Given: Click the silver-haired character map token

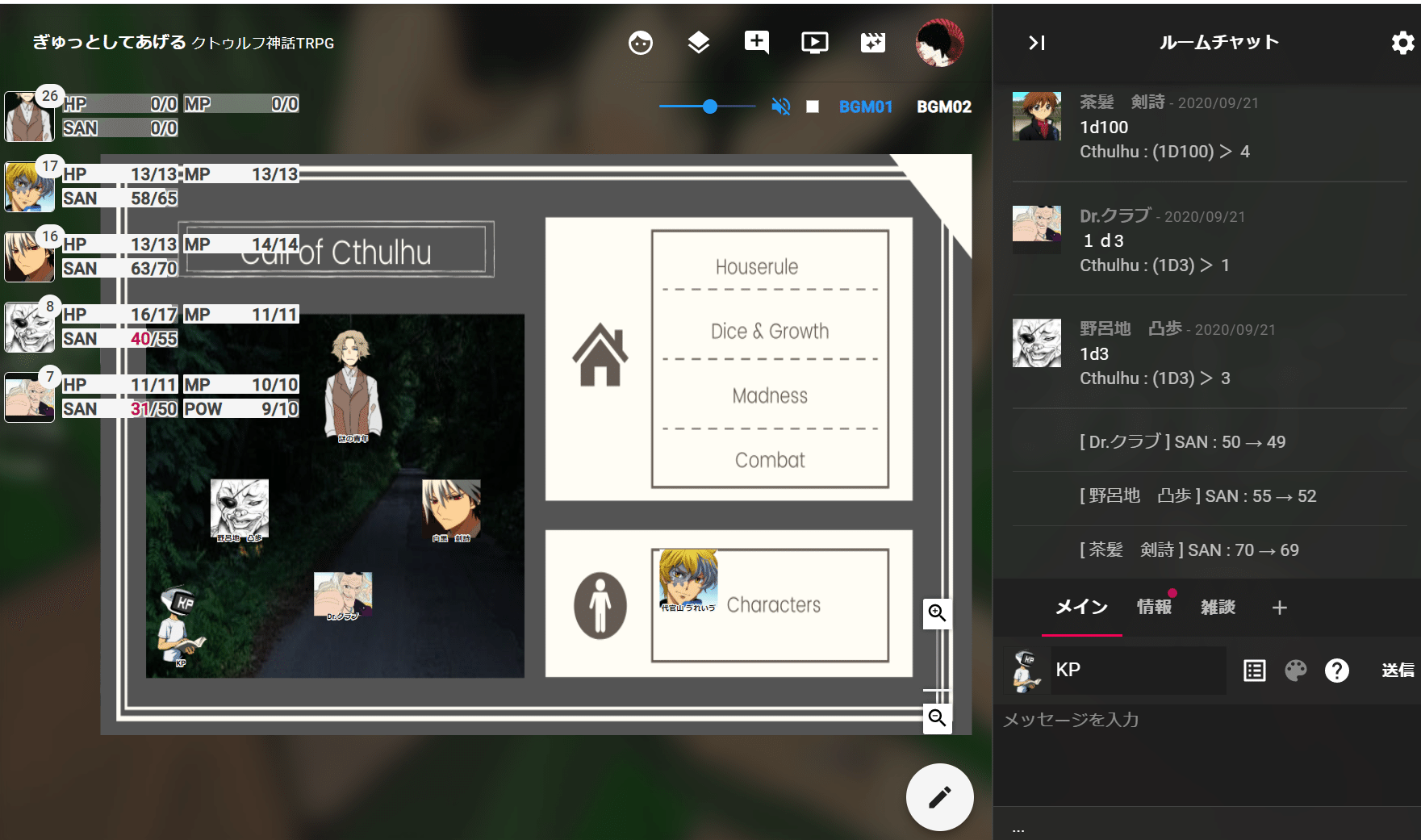Looking at the screenshot, I should (x=451, y=510).
